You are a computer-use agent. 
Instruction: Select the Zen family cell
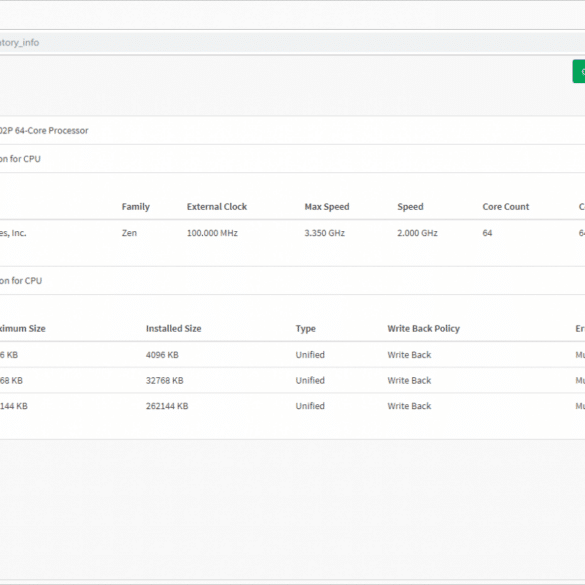[129, 233]
